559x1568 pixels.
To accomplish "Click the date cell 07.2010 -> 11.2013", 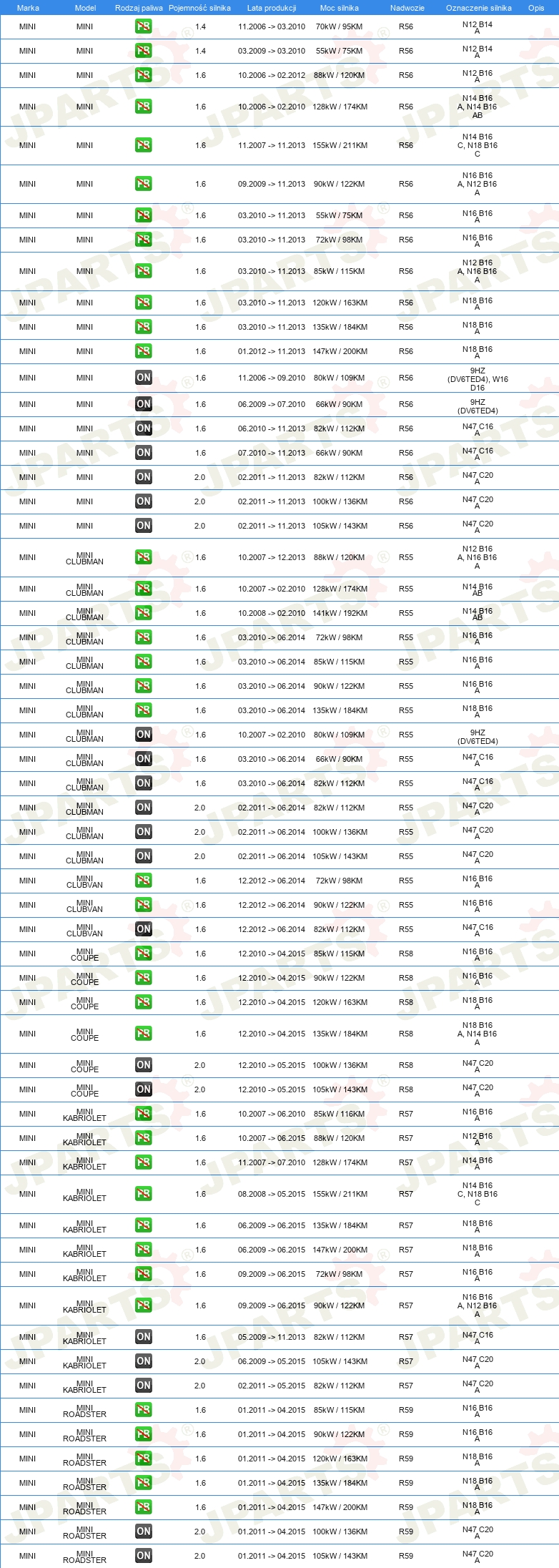I will (x=272, y=453).
